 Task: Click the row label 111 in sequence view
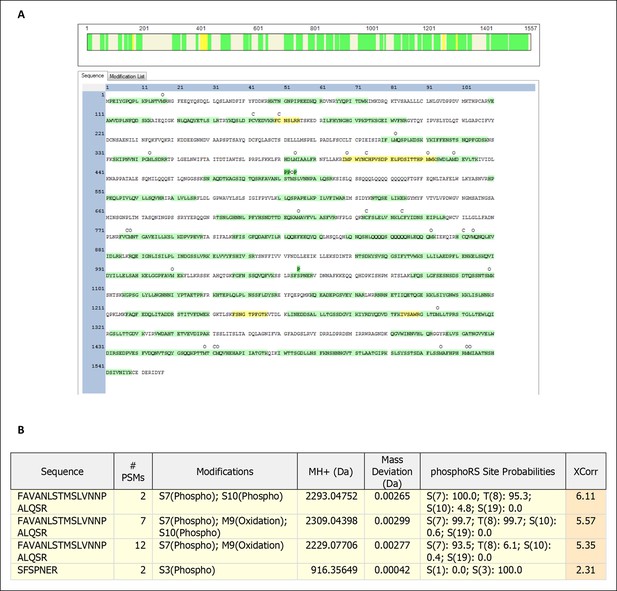(x=99, y=114)
